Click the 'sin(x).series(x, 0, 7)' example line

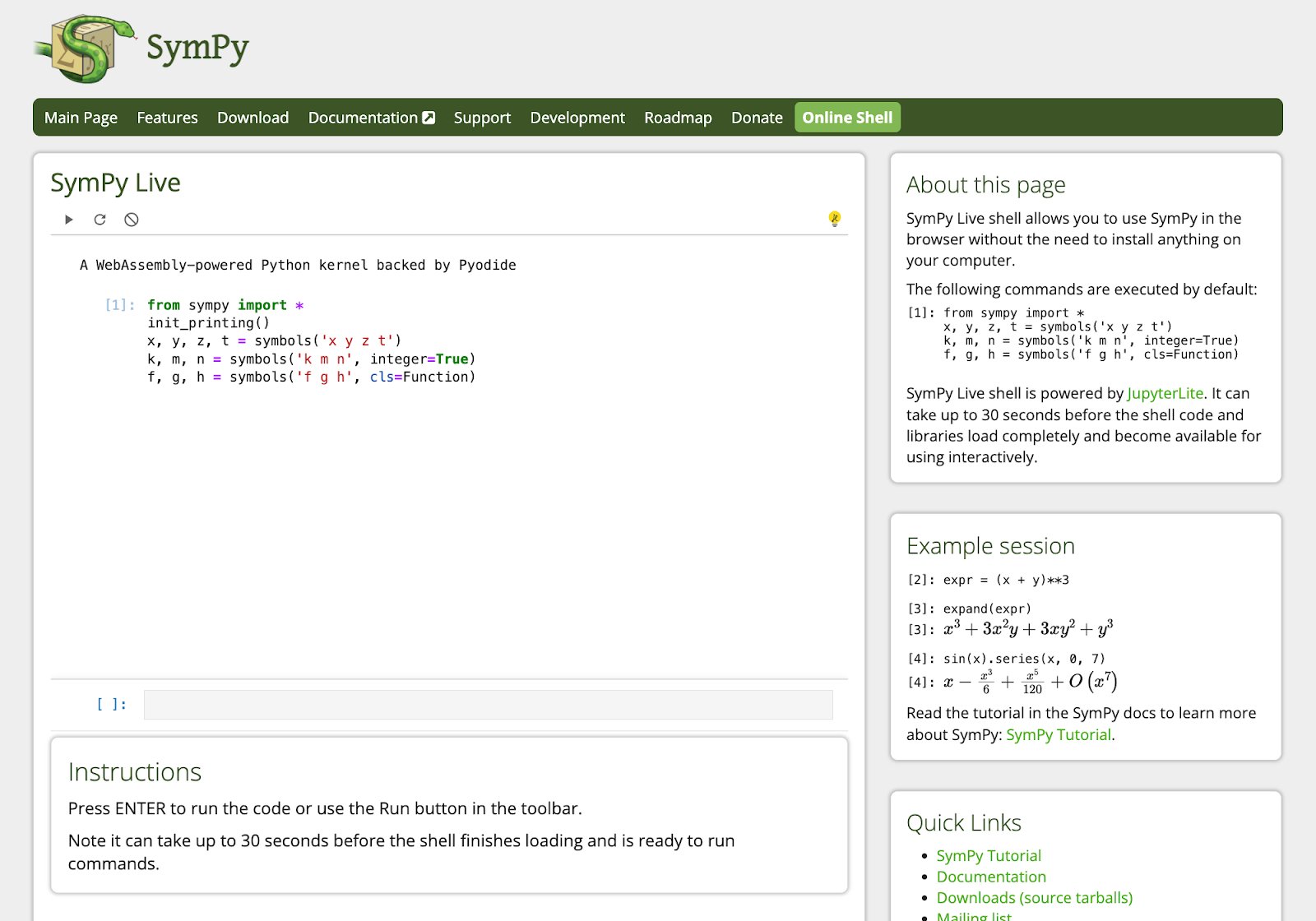1024,659
